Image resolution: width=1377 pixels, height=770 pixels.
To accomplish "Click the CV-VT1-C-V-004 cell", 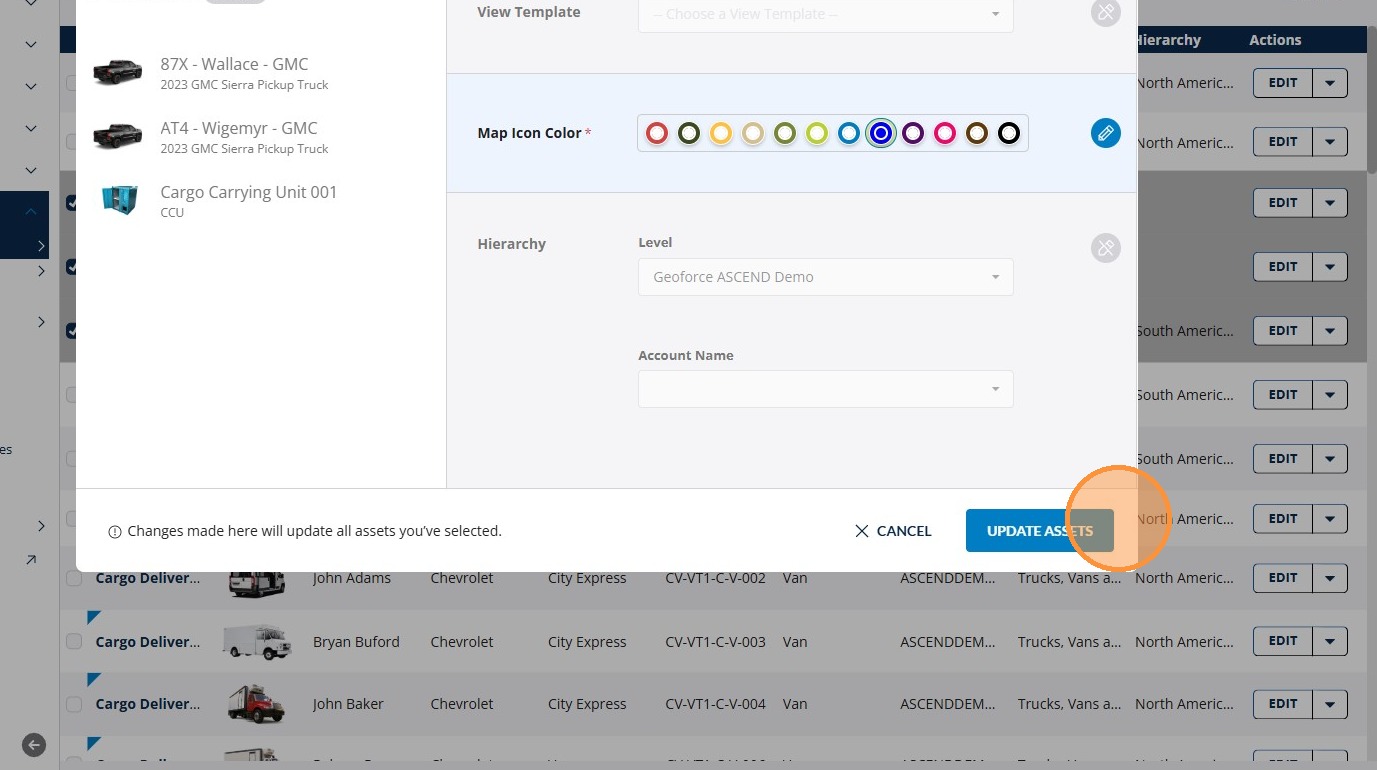I will click(716, 704).
